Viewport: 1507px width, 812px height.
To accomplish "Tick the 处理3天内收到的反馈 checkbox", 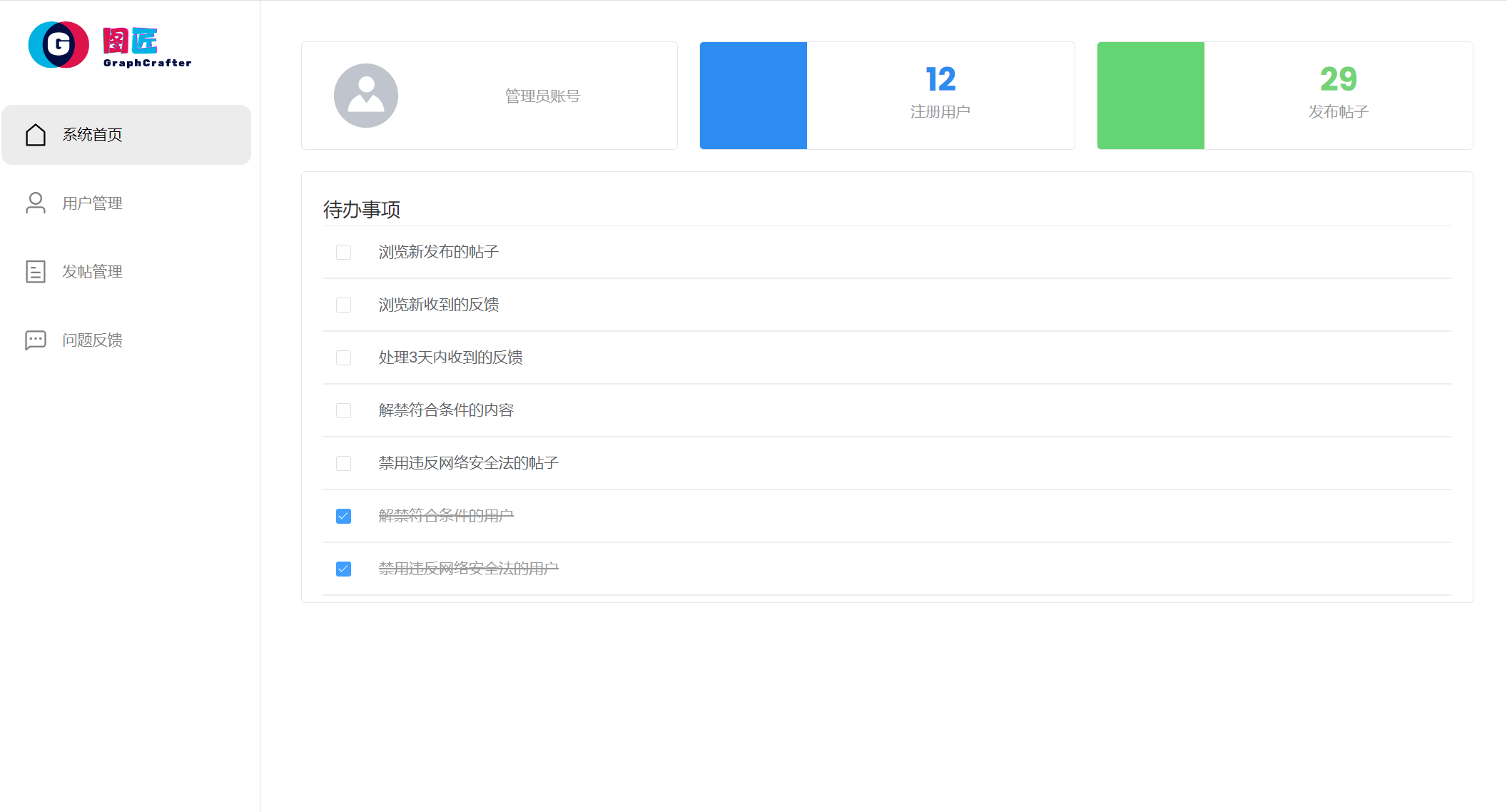I will 343,358.
